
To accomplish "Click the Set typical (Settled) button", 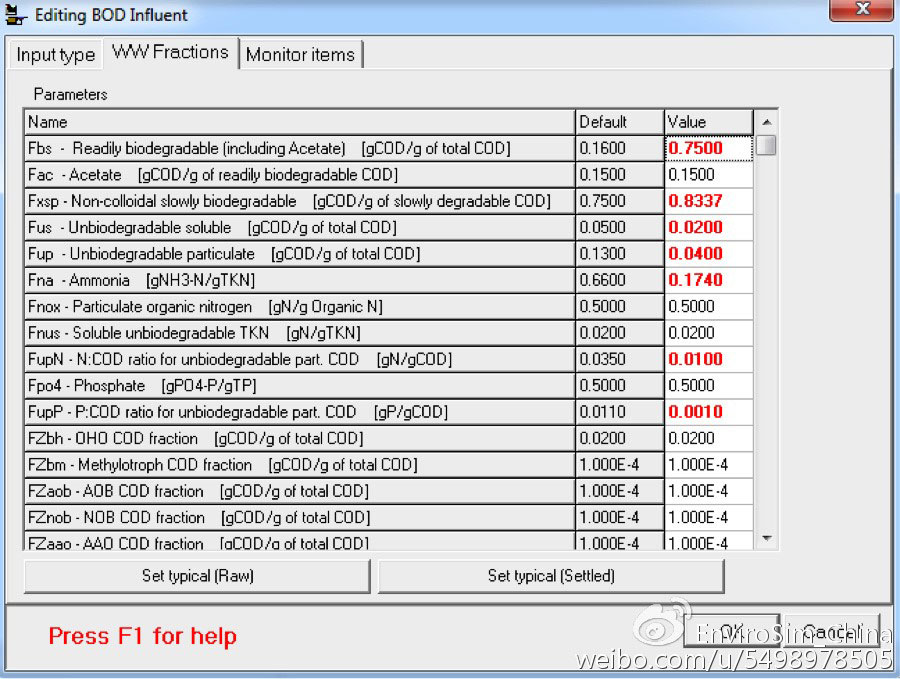I will point(551,576).
